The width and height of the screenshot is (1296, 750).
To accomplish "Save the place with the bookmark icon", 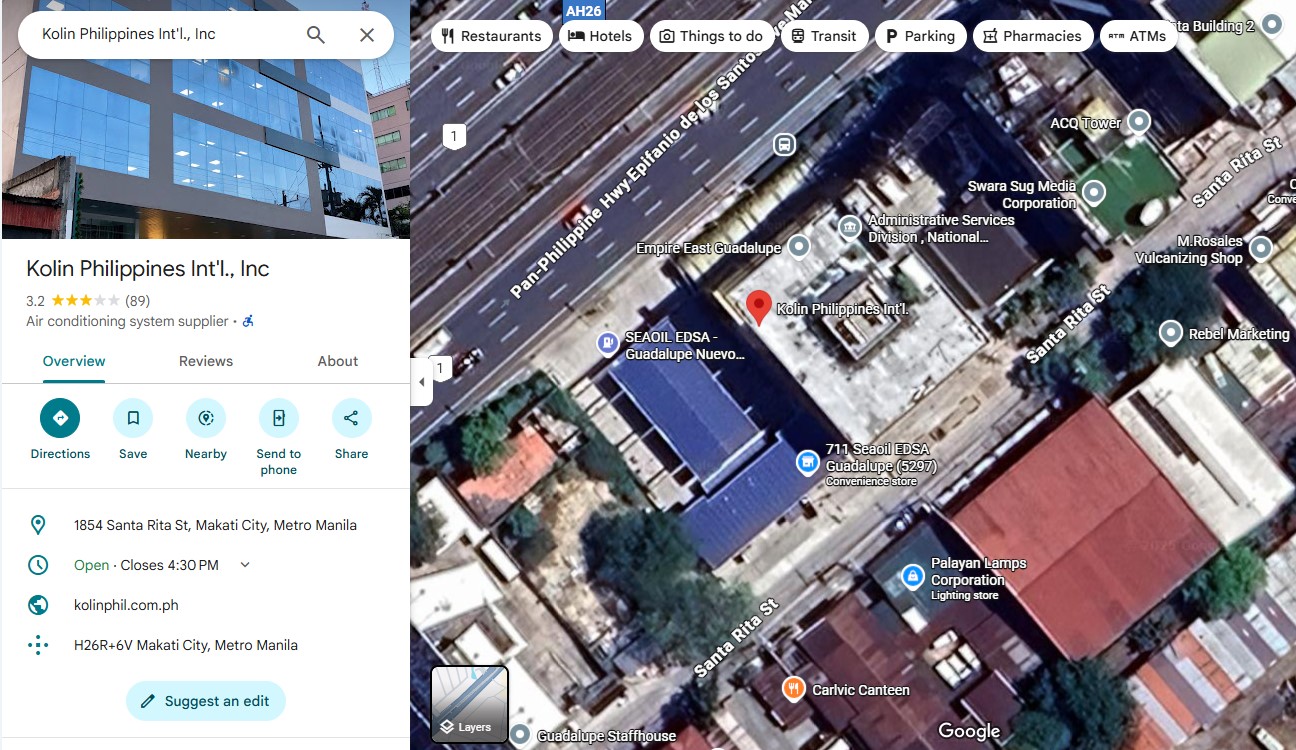I will click(133, 418).
